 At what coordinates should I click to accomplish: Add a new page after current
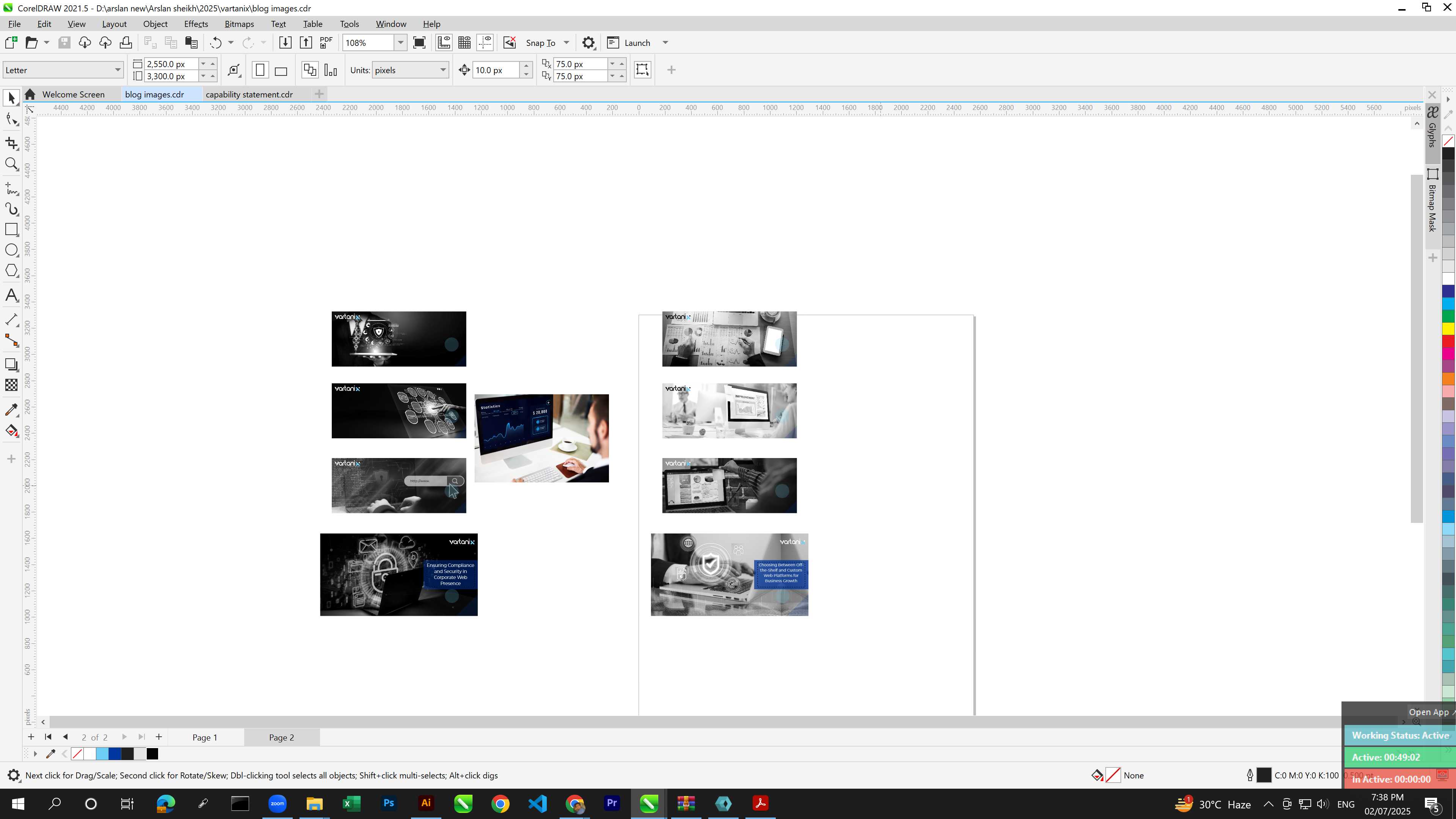click(159, 736)
